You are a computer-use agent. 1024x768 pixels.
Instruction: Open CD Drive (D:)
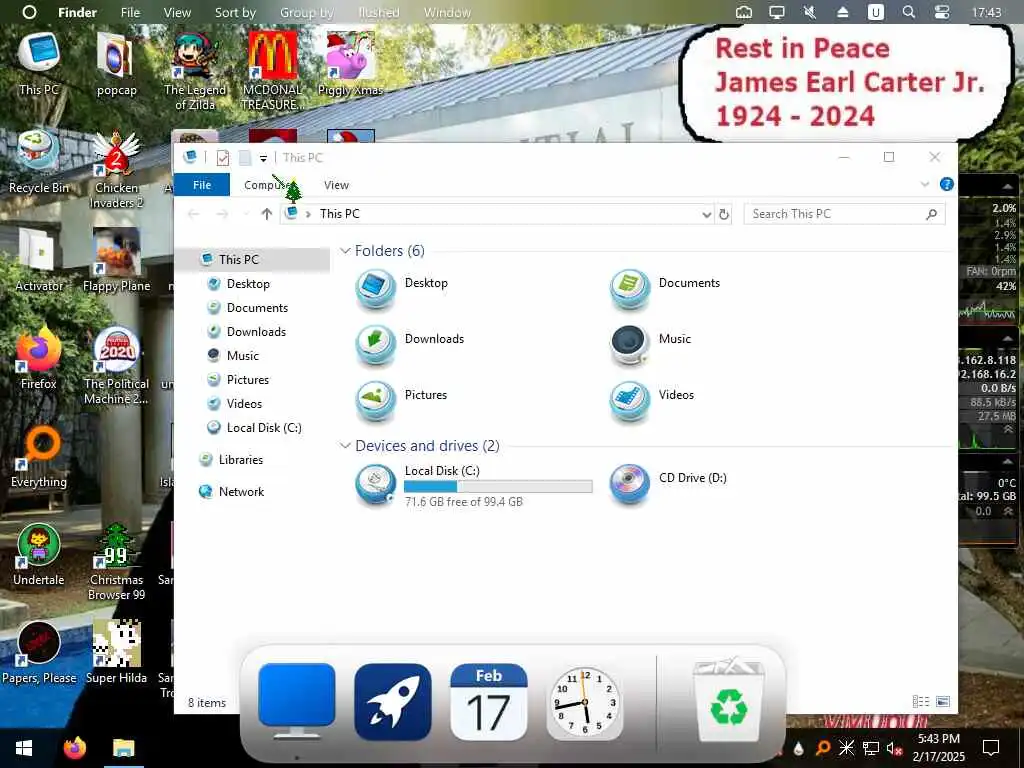click(x=668, y=483)
